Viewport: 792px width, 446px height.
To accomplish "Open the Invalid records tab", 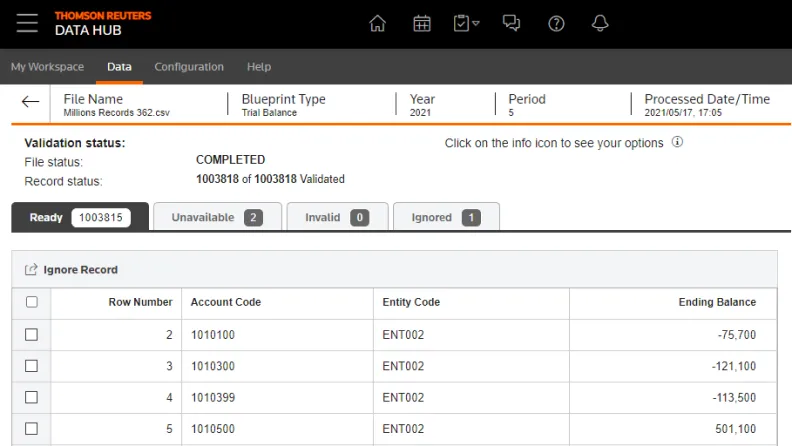I will click(x=336, y=217).
